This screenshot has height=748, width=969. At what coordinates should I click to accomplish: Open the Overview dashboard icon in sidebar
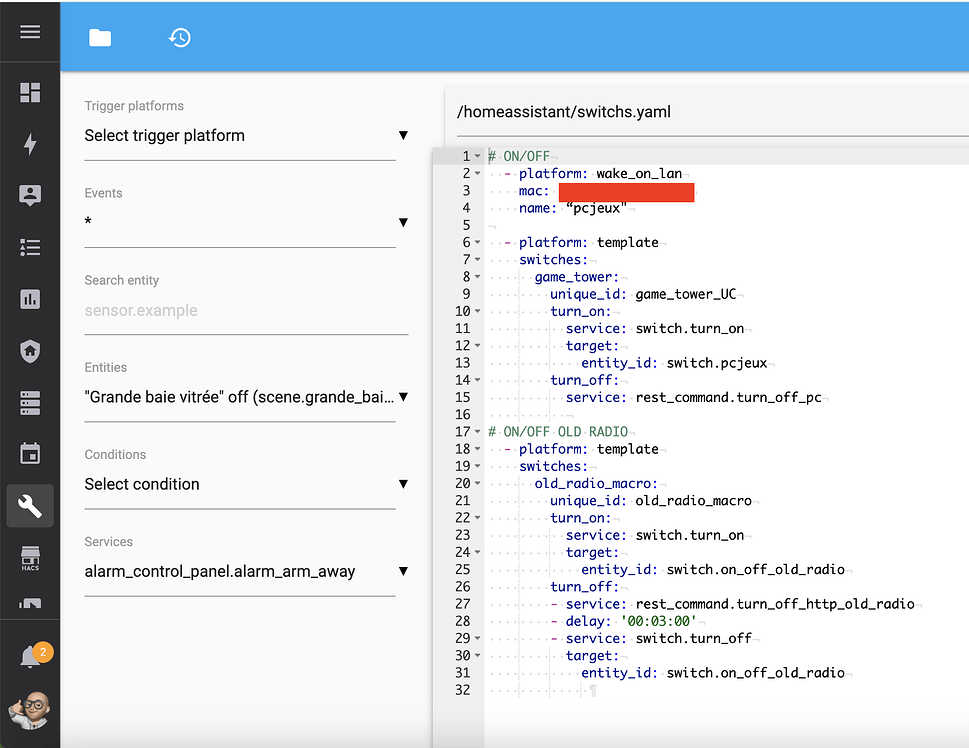(29, 92)
